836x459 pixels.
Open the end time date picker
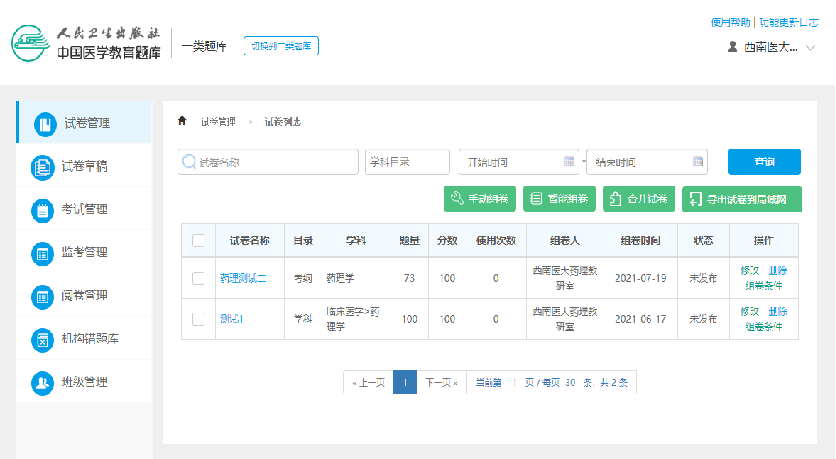pyautogui.click(x=647, y=162)
